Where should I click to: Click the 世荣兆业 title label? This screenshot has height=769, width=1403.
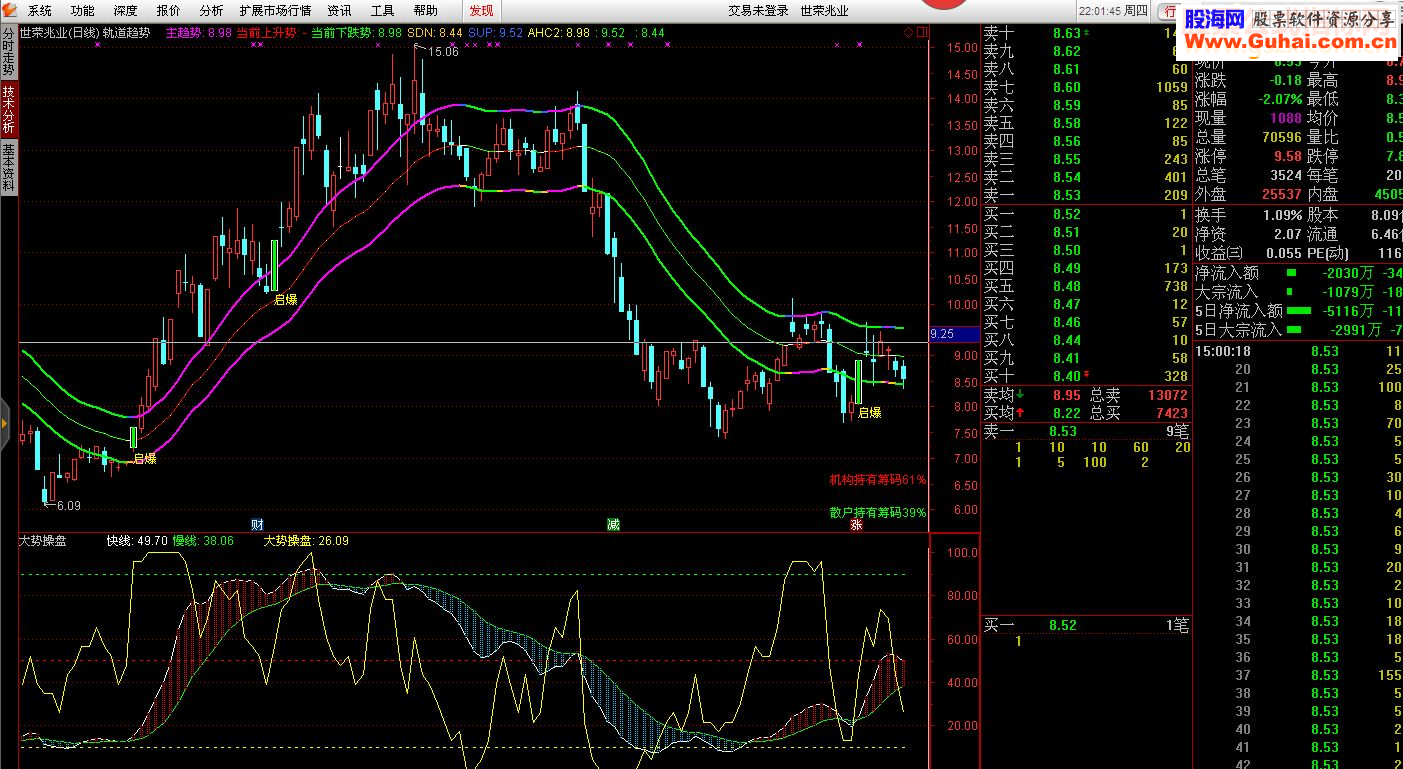[x=824, y=11]
